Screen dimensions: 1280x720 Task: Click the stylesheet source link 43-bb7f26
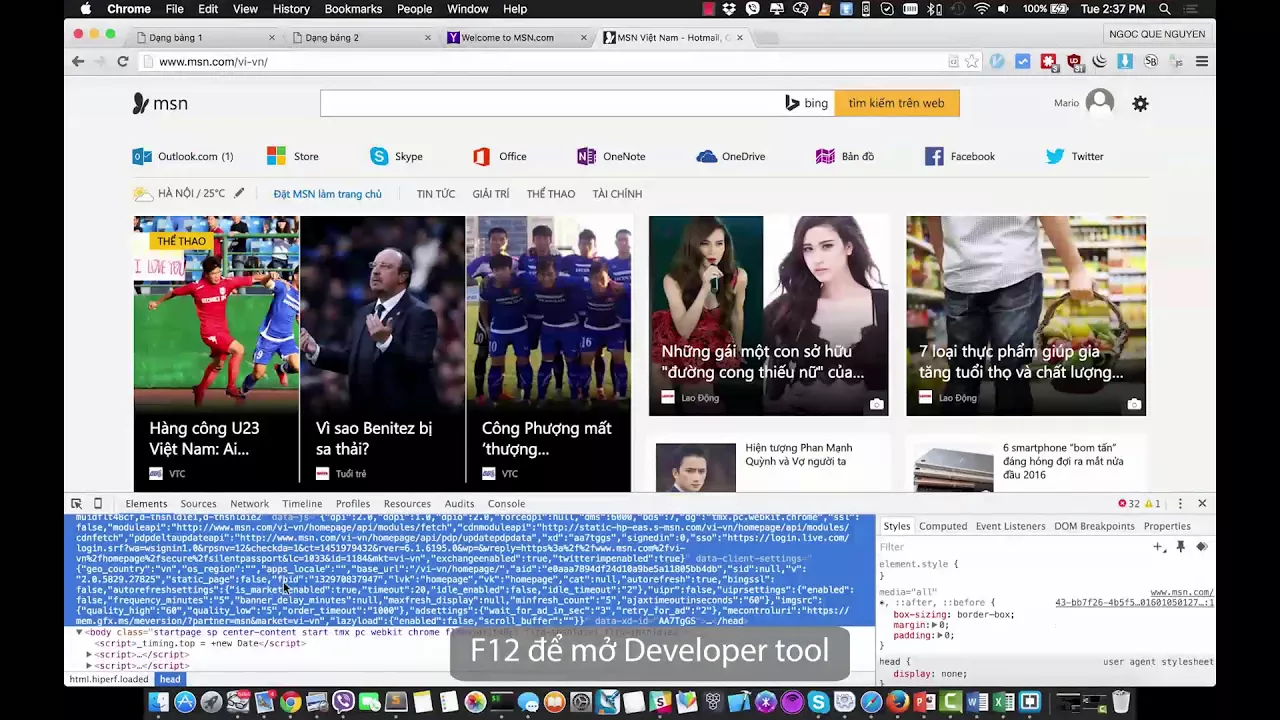(1134, 603)
